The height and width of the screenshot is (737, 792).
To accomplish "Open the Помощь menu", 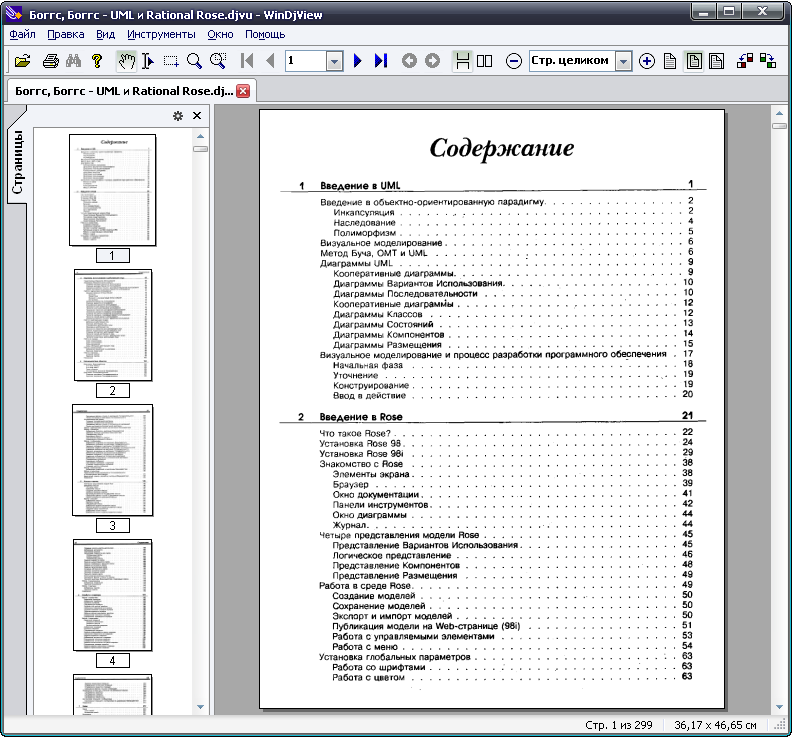I will coord(265,34).
